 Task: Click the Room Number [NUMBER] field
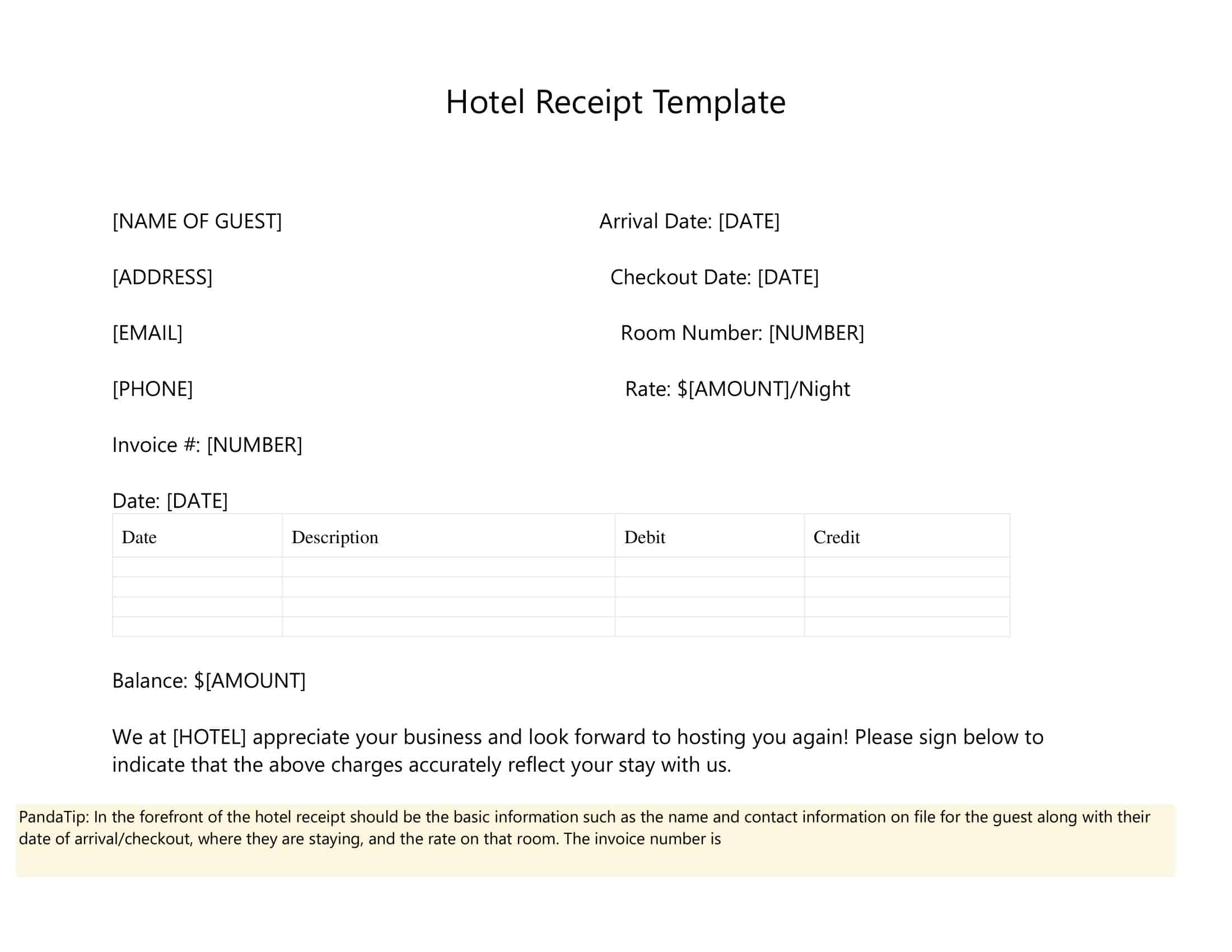point(743,333)
